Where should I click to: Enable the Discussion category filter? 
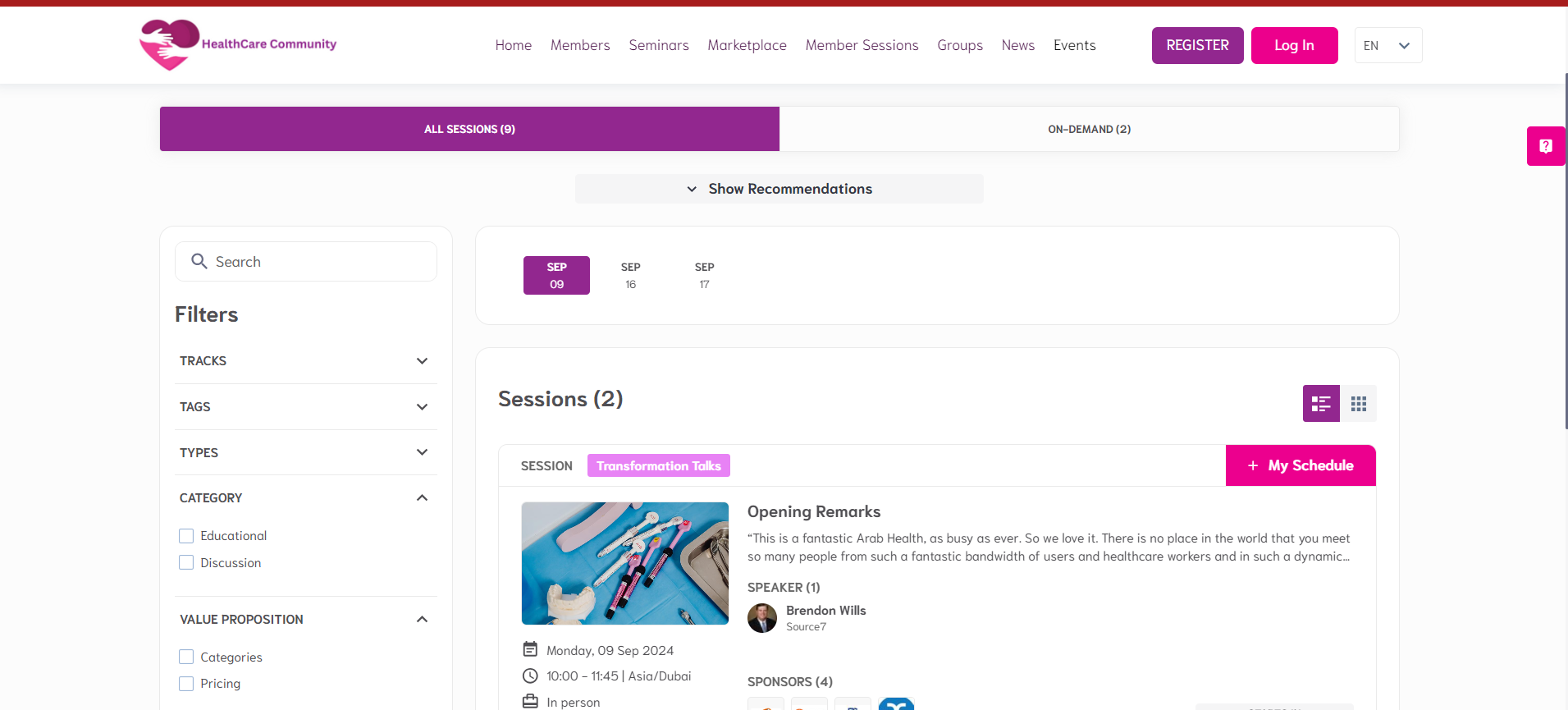[186, 563]
